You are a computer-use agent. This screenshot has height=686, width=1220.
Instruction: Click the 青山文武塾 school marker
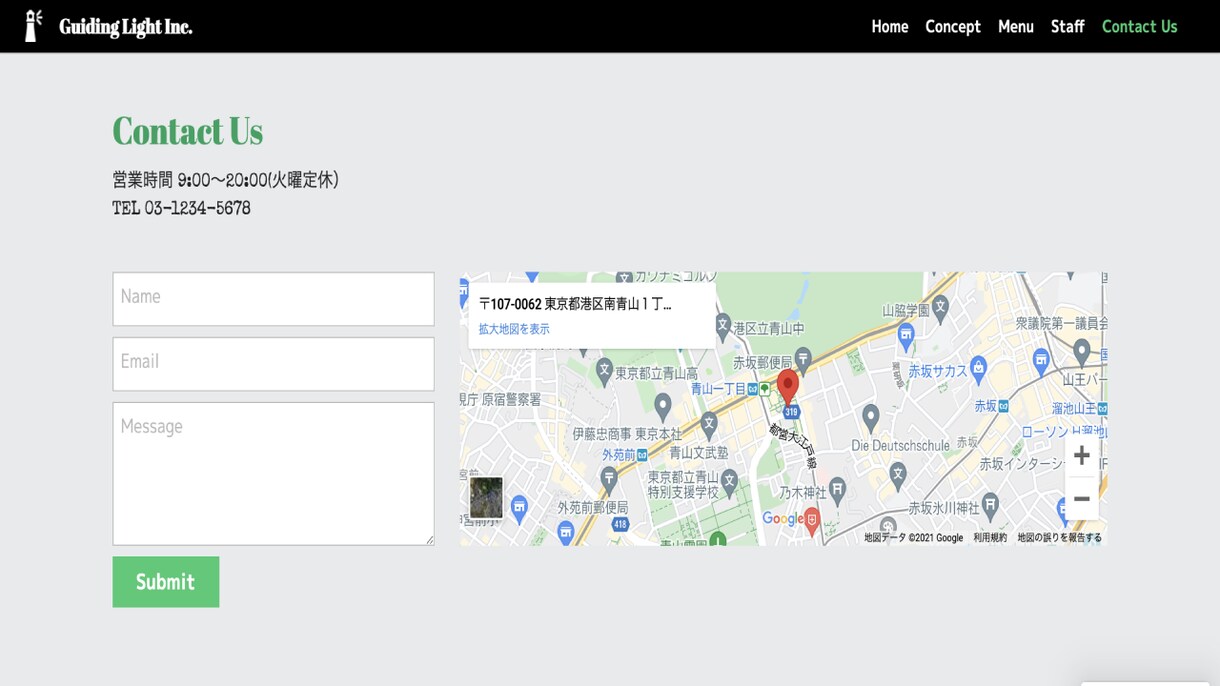[x=709, y=425]
